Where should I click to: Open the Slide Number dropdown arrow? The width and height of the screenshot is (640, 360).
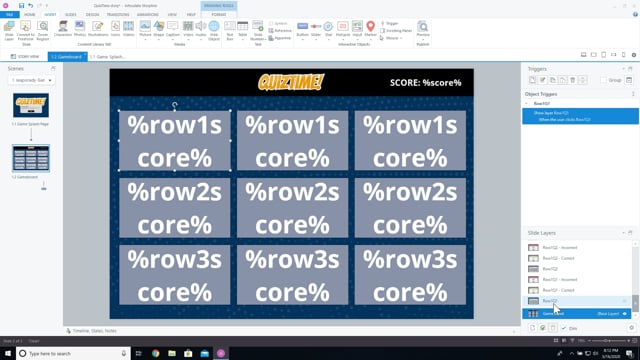(265, 39)
